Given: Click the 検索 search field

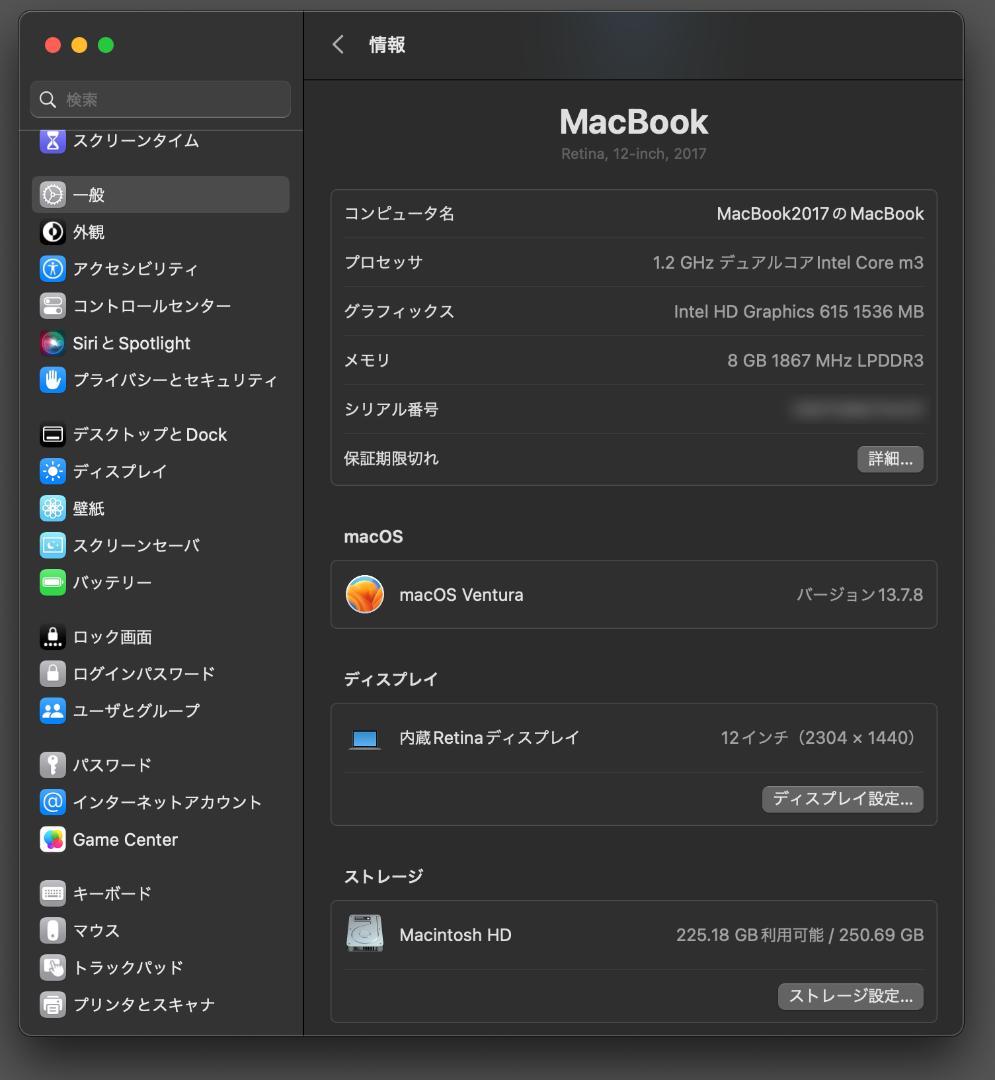Looking at the screenshot, I should (x=160, y=99).
